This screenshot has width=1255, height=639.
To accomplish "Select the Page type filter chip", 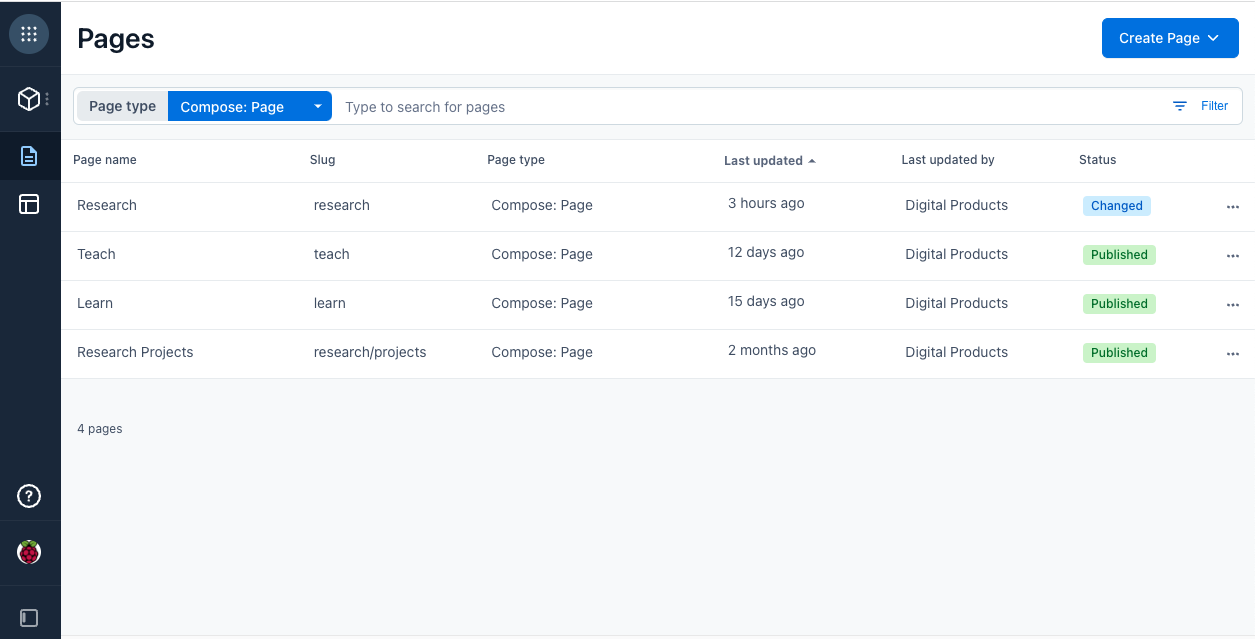I will [x=122, y=105].
